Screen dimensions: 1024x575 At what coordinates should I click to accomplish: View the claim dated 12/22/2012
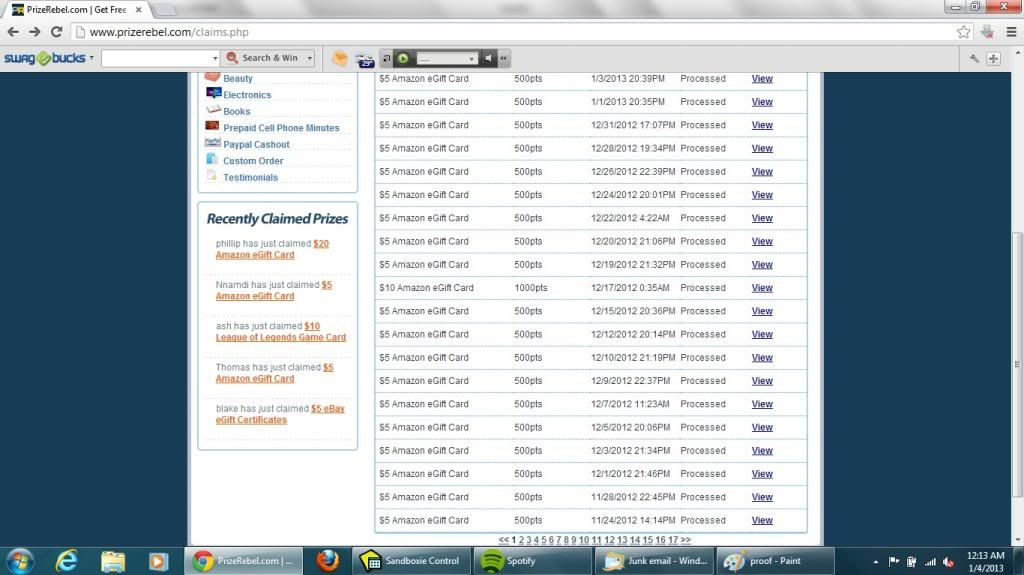[761, 218]
